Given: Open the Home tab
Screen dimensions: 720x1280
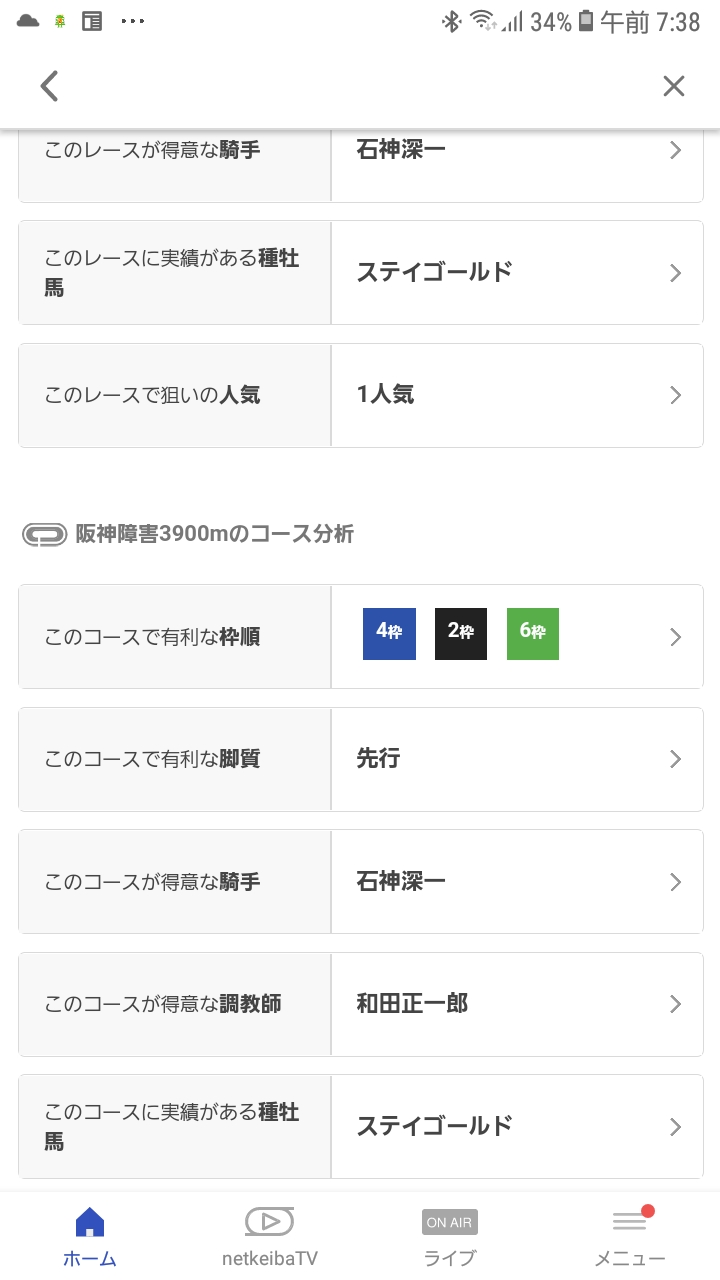Looking at the screenshot, I should [x=90, y=1236].
